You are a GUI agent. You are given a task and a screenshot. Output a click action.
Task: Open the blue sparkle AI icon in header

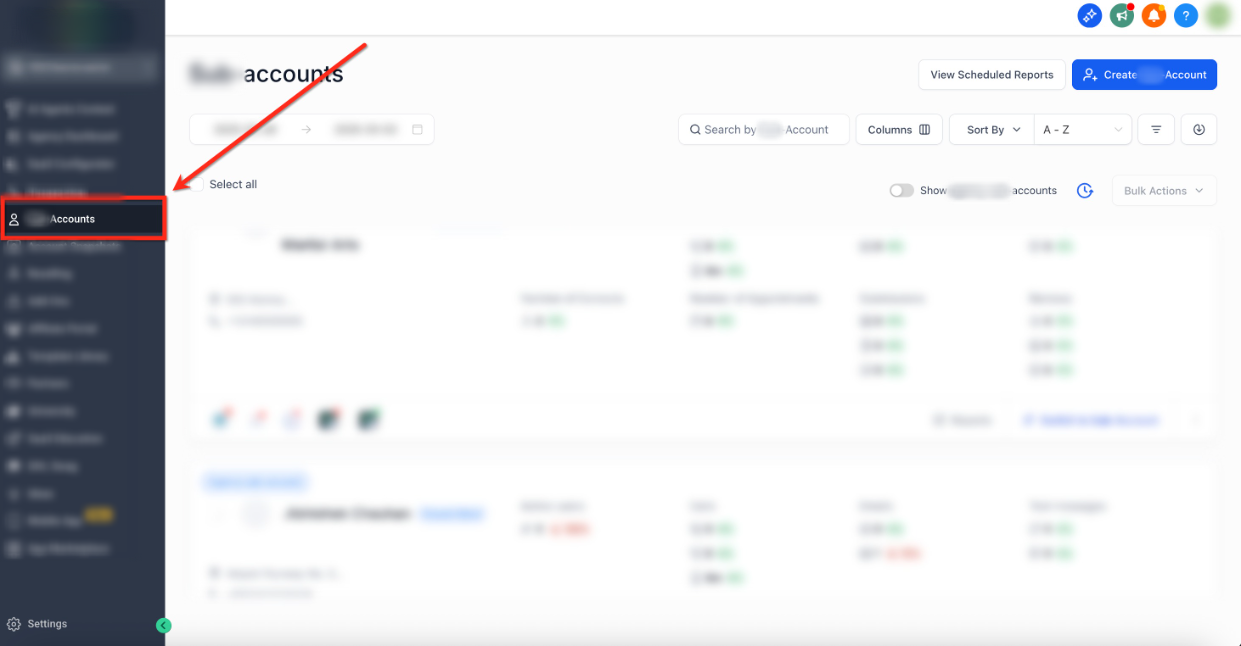[x=1089, y=15]
